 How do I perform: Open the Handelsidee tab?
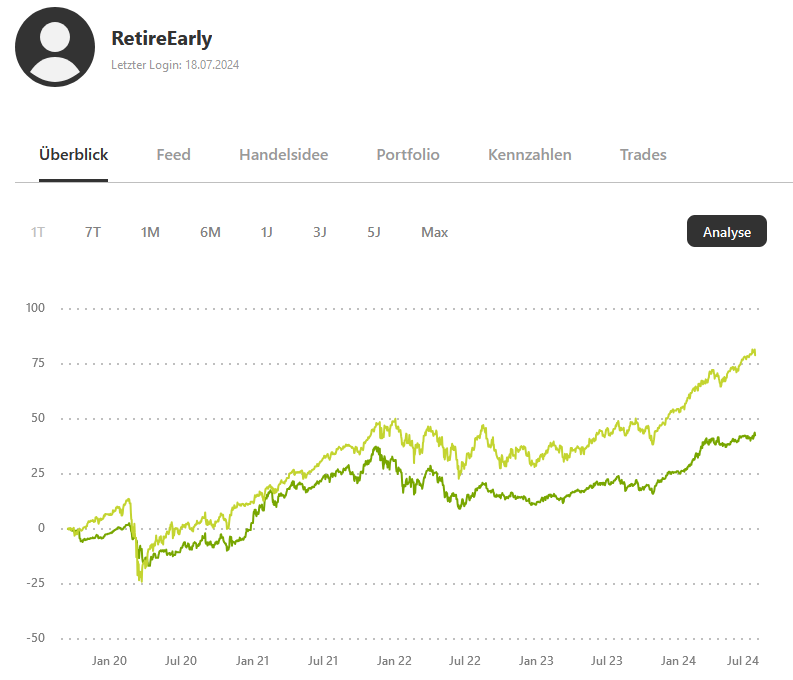point(283,155)
